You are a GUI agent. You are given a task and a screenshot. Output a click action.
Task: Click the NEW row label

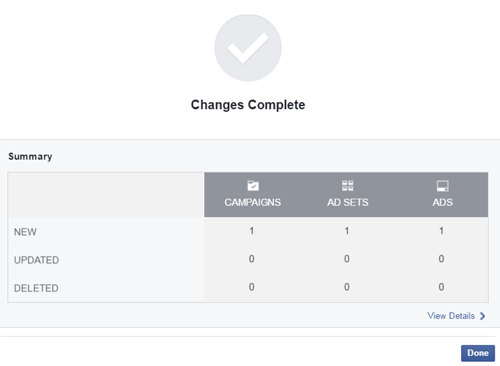[25, 232]
